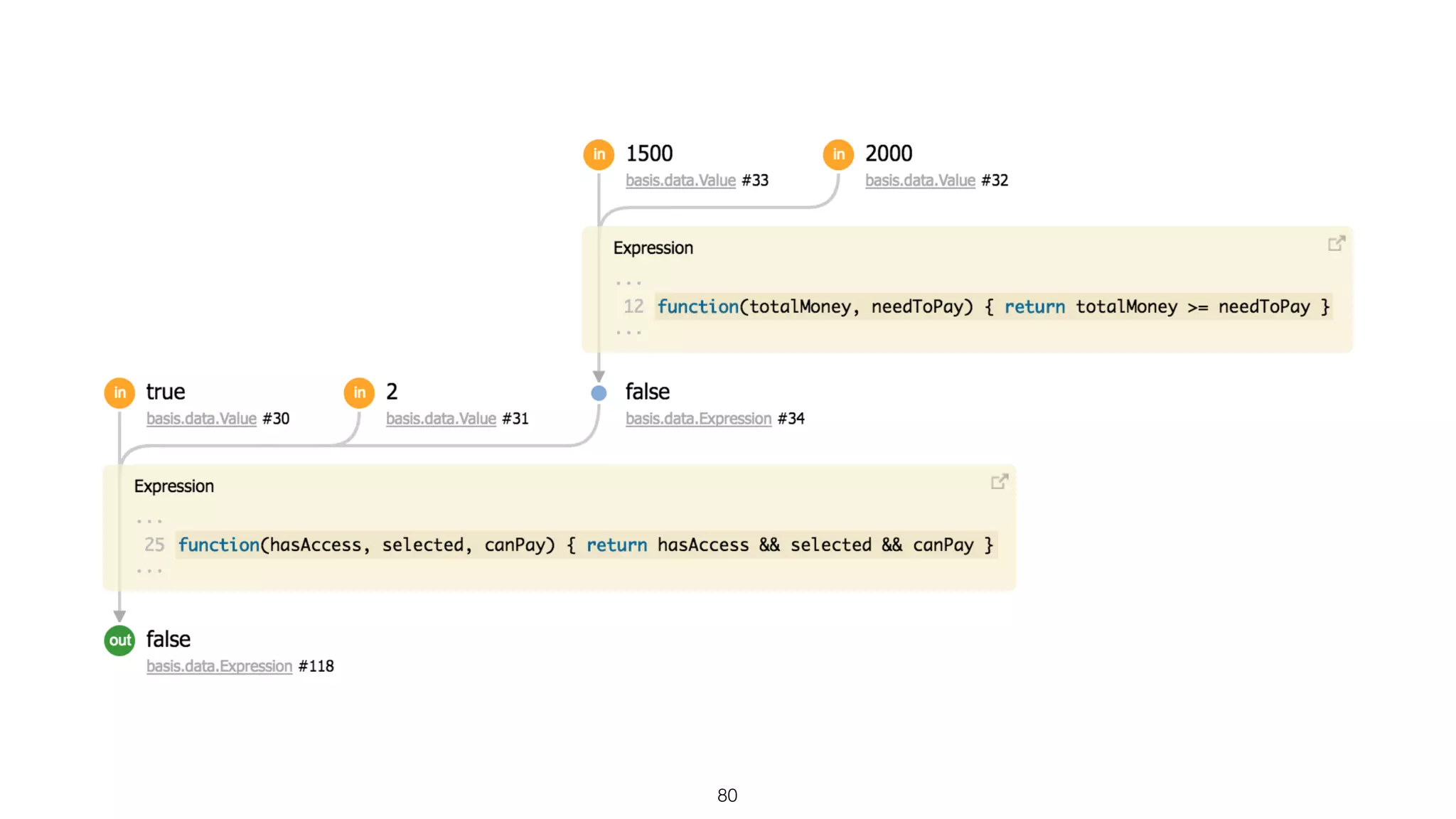Click the orange 'in' badge next to value 2
Image resolution: width=1456 pixels, height=819 pixels.
(359, 392)
